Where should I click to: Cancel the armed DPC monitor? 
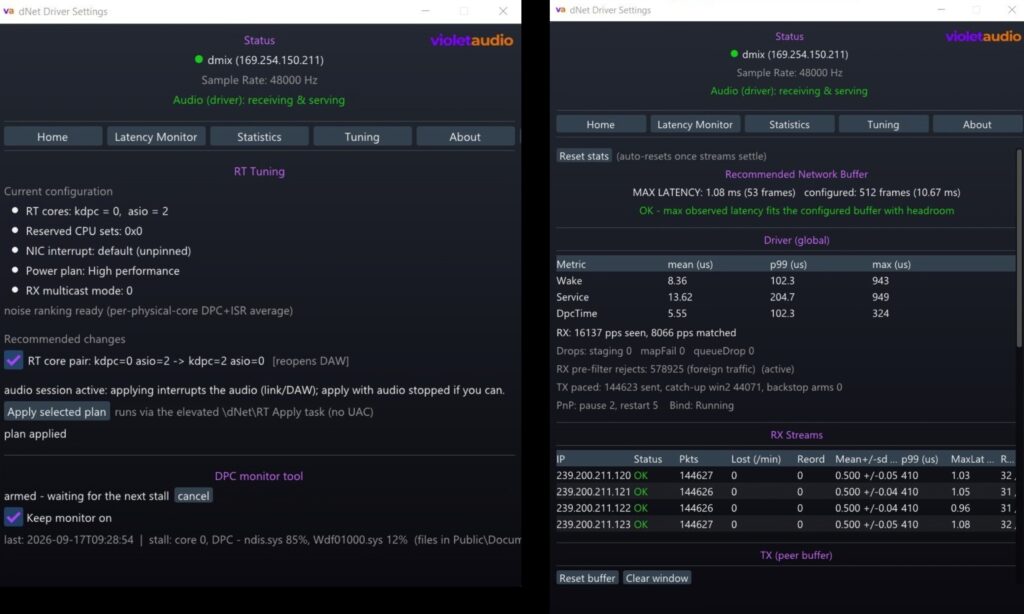[193, 496]
